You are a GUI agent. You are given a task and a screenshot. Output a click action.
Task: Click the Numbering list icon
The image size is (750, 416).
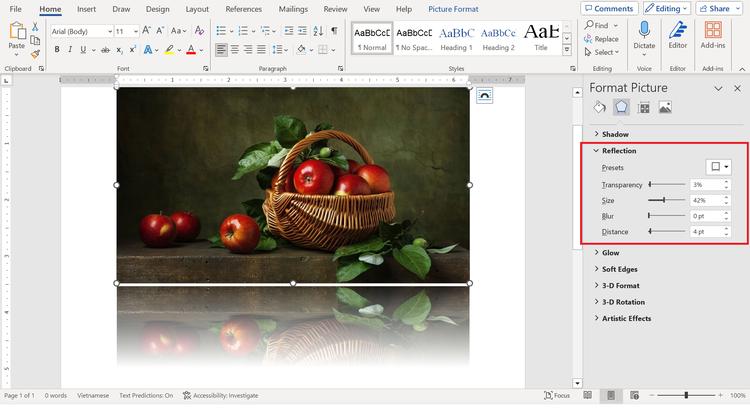243,31
